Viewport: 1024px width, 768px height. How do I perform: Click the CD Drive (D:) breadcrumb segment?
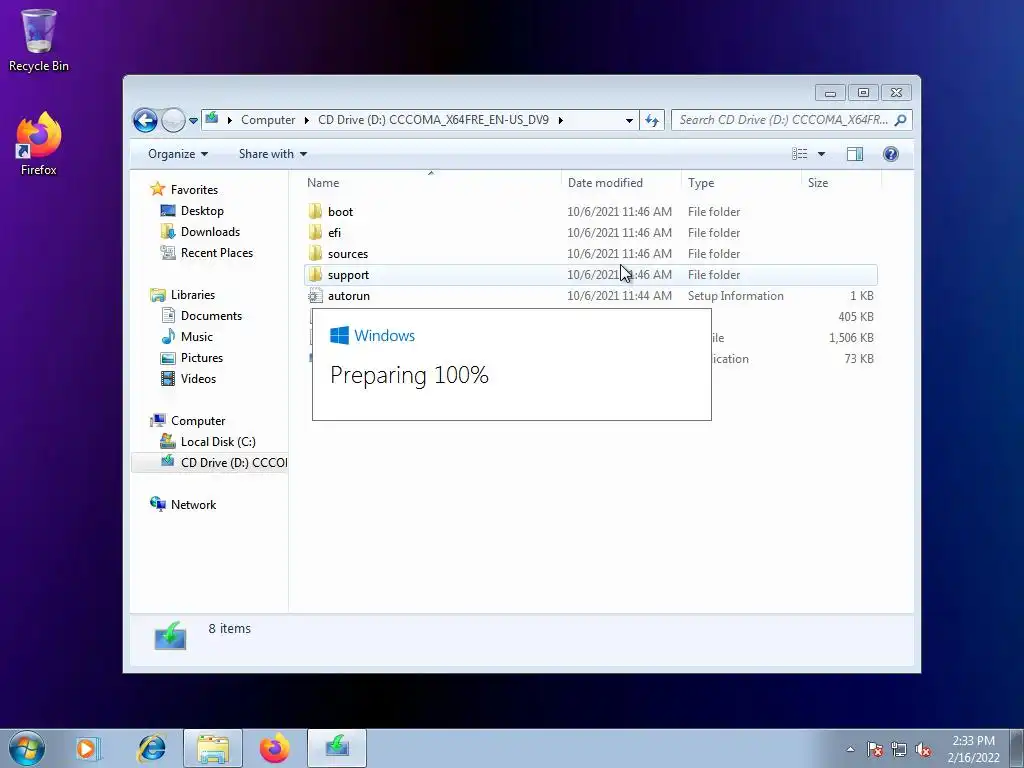433,120
